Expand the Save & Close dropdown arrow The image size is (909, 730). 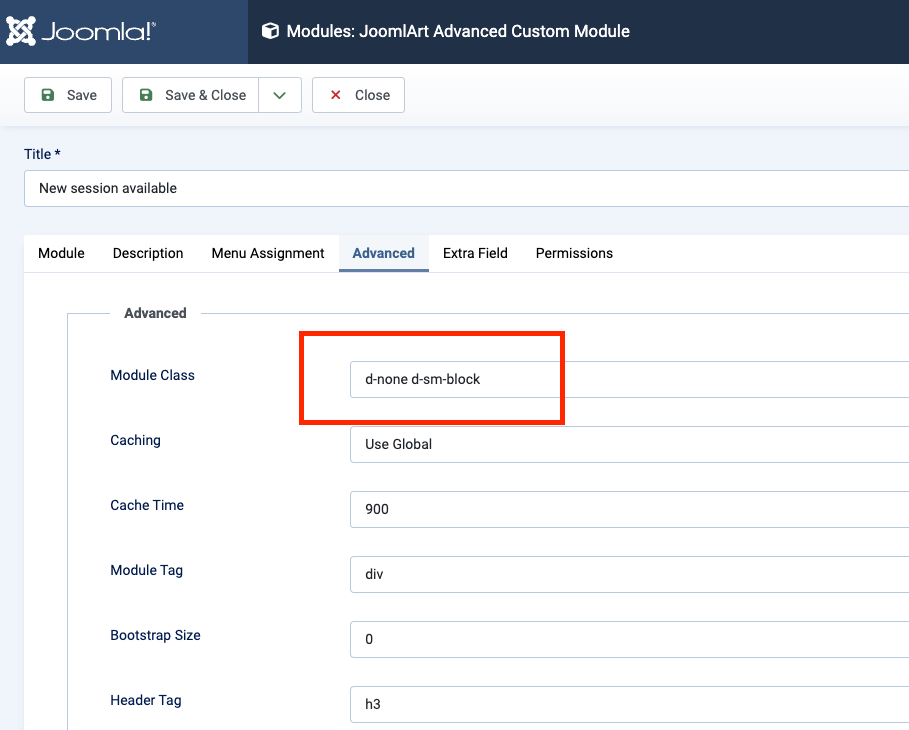[280, 95]
